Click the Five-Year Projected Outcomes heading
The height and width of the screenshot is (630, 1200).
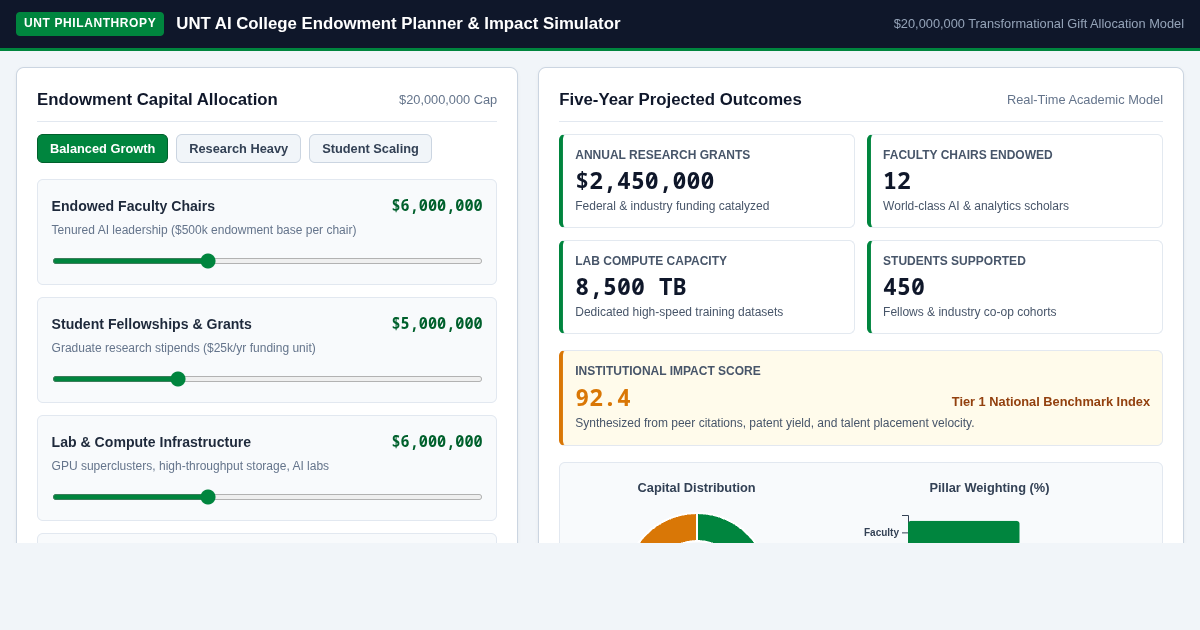[680, 100]
